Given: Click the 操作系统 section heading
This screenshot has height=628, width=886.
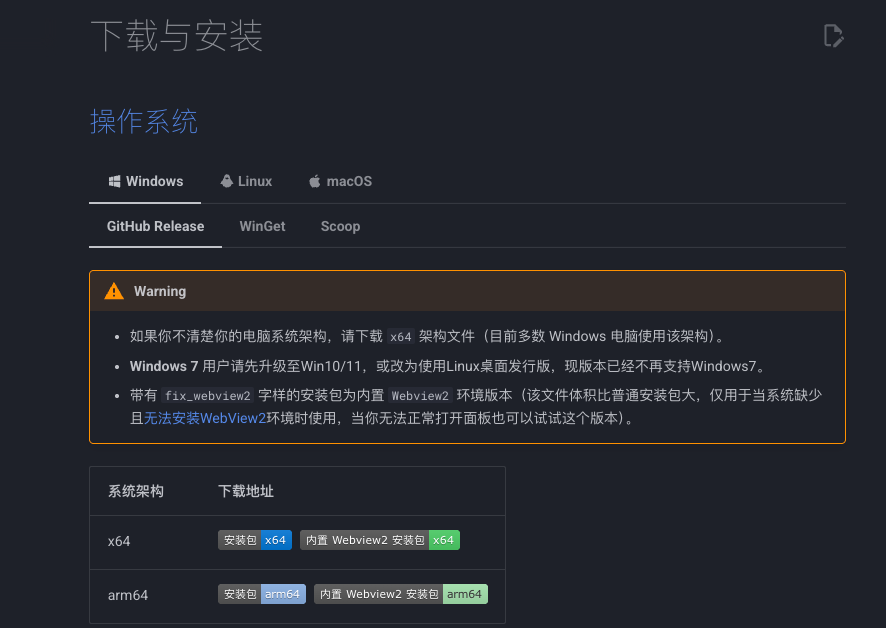Looking at the screenshot, I should 144,122.
